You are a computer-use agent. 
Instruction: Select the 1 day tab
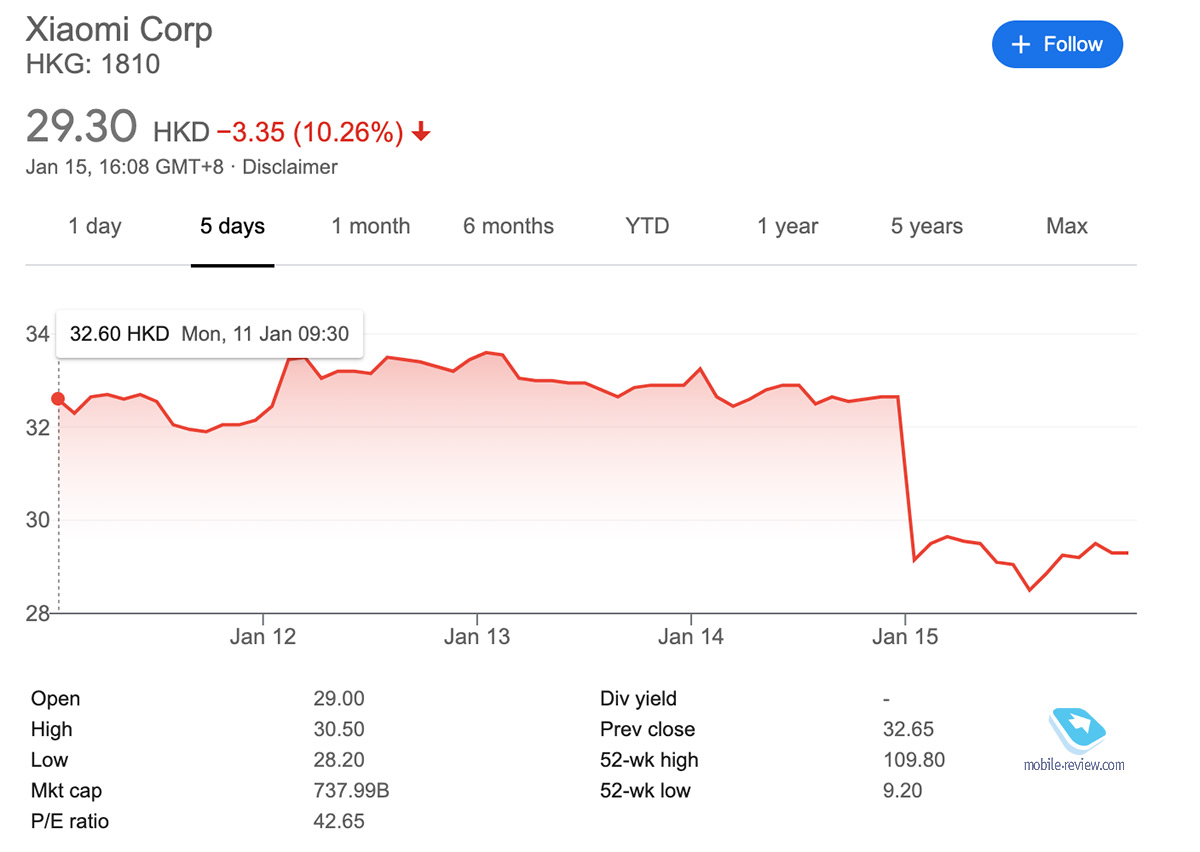95,226
